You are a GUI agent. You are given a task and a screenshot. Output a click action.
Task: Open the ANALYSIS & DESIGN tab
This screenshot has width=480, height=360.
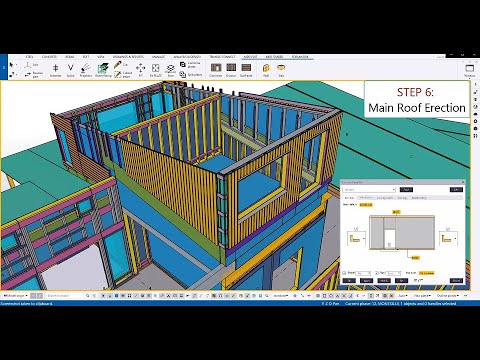pyautogui.click(x=187, y=57)
